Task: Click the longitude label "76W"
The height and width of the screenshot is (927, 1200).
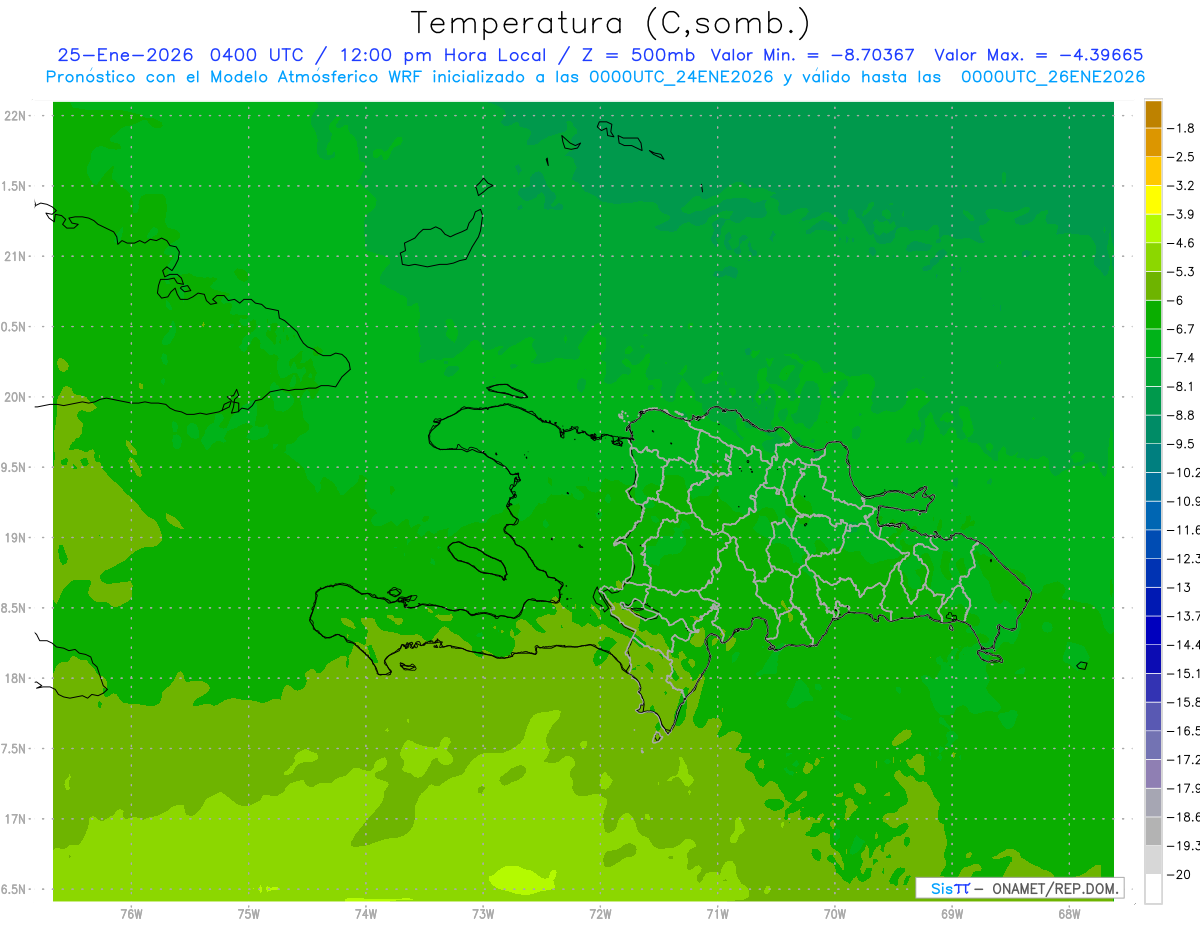Action: (131, 913)
